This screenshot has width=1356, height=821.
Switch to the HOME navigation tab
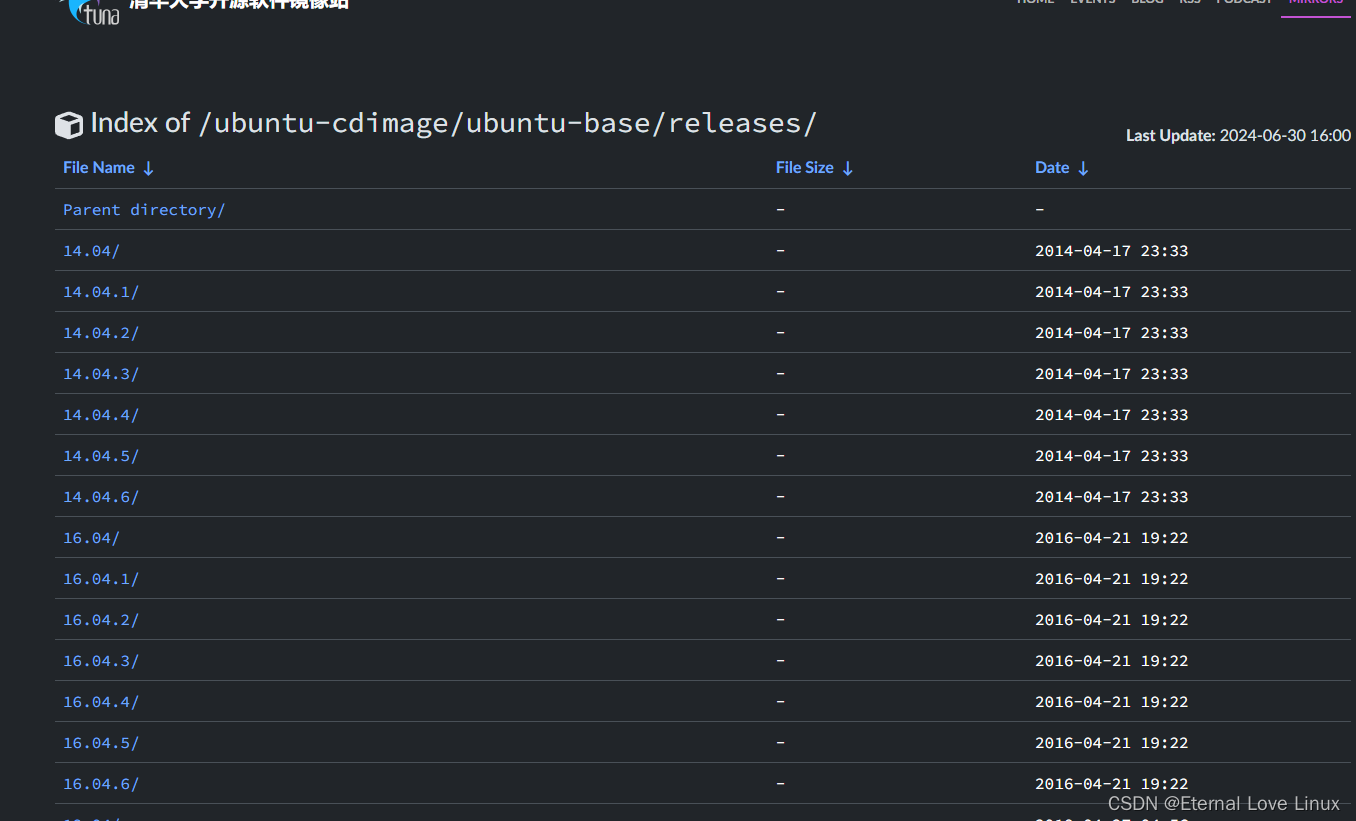tap(1035, 2)
